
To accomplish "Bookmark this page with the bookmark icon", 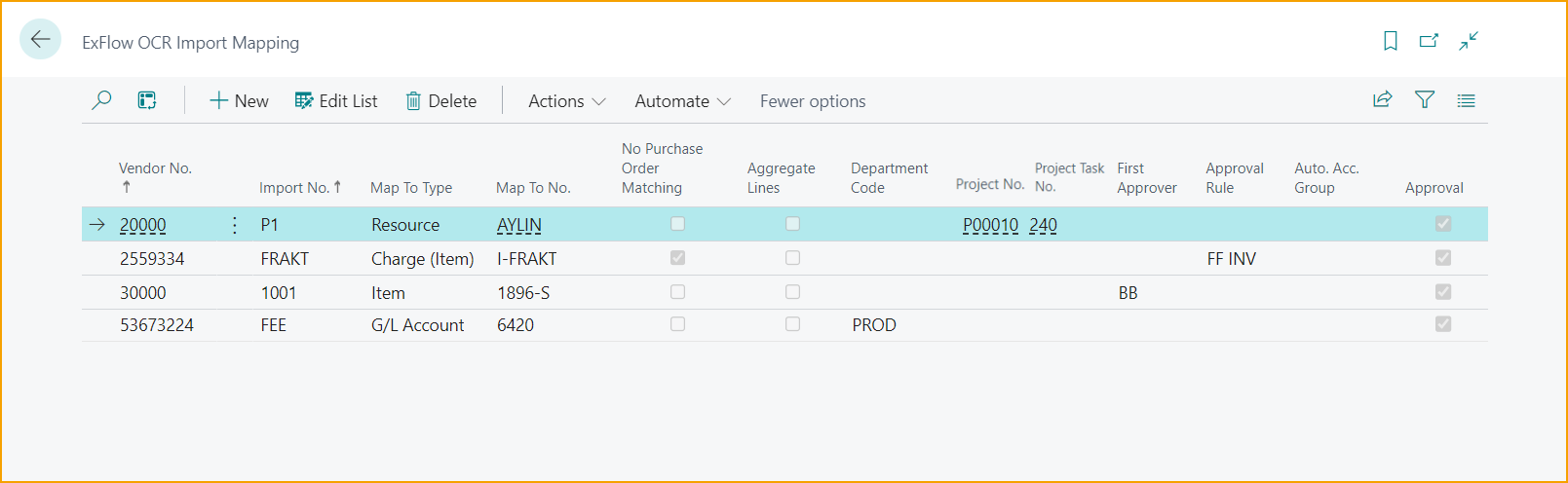I will [1391, 41].
